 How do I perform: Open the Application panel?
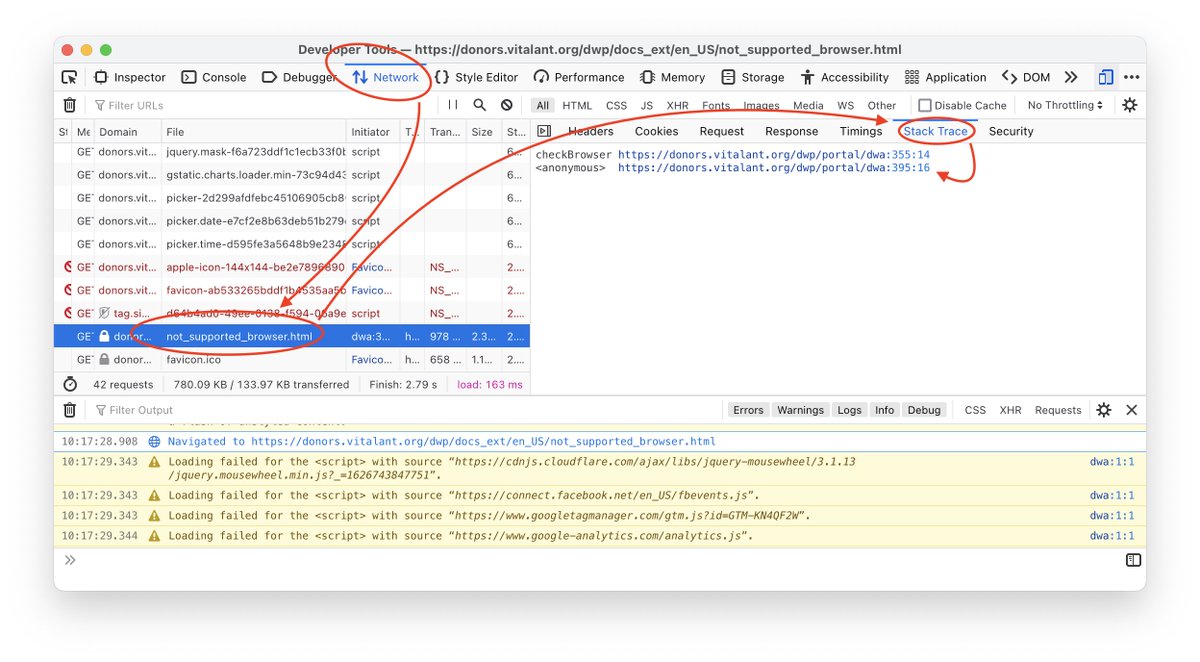click(x=946, y=77)
